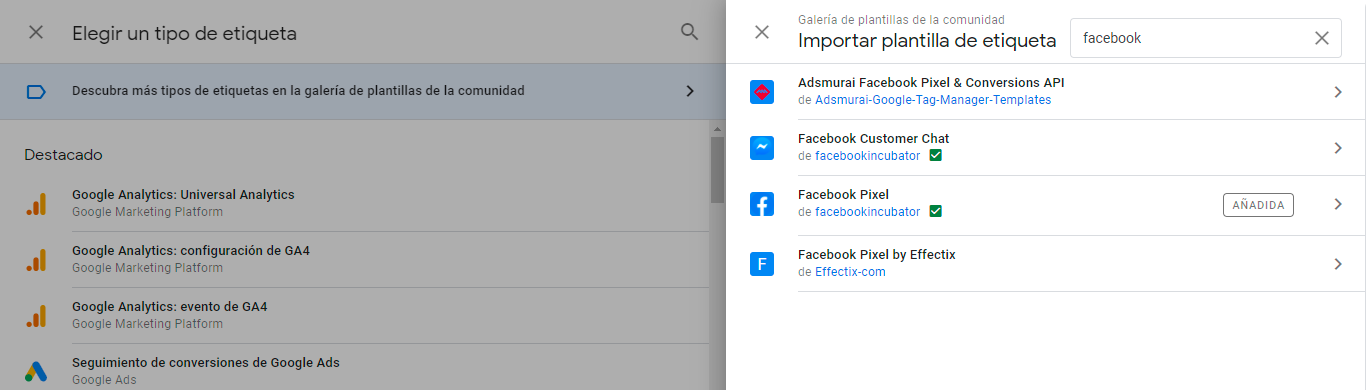
Task: Click the GA4 event analytics icon
Action: 36,315
